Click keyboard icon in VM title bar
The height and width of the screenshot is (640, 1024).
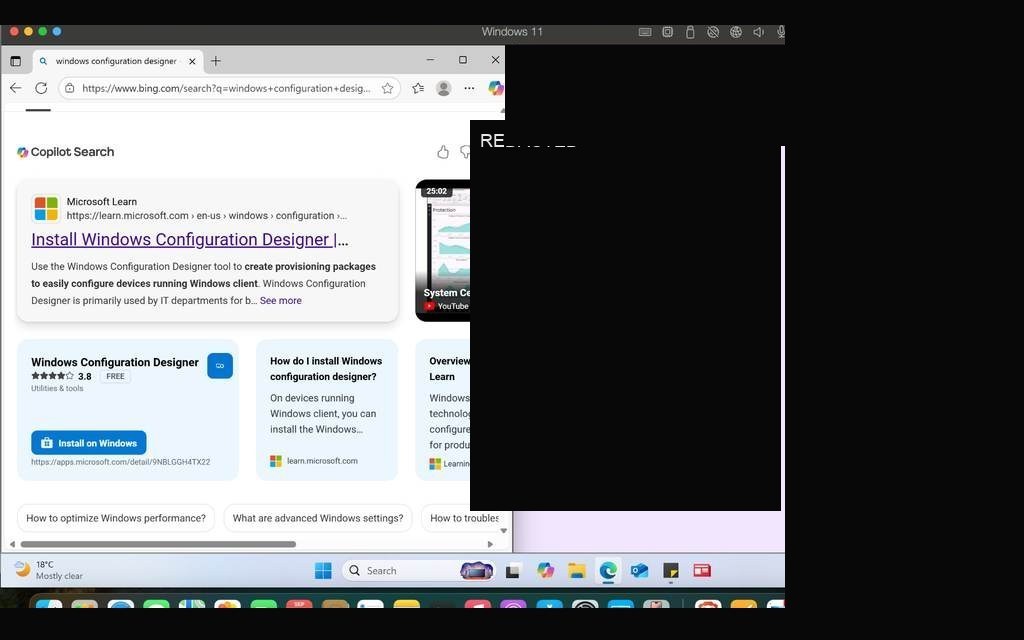coord(645,32)
